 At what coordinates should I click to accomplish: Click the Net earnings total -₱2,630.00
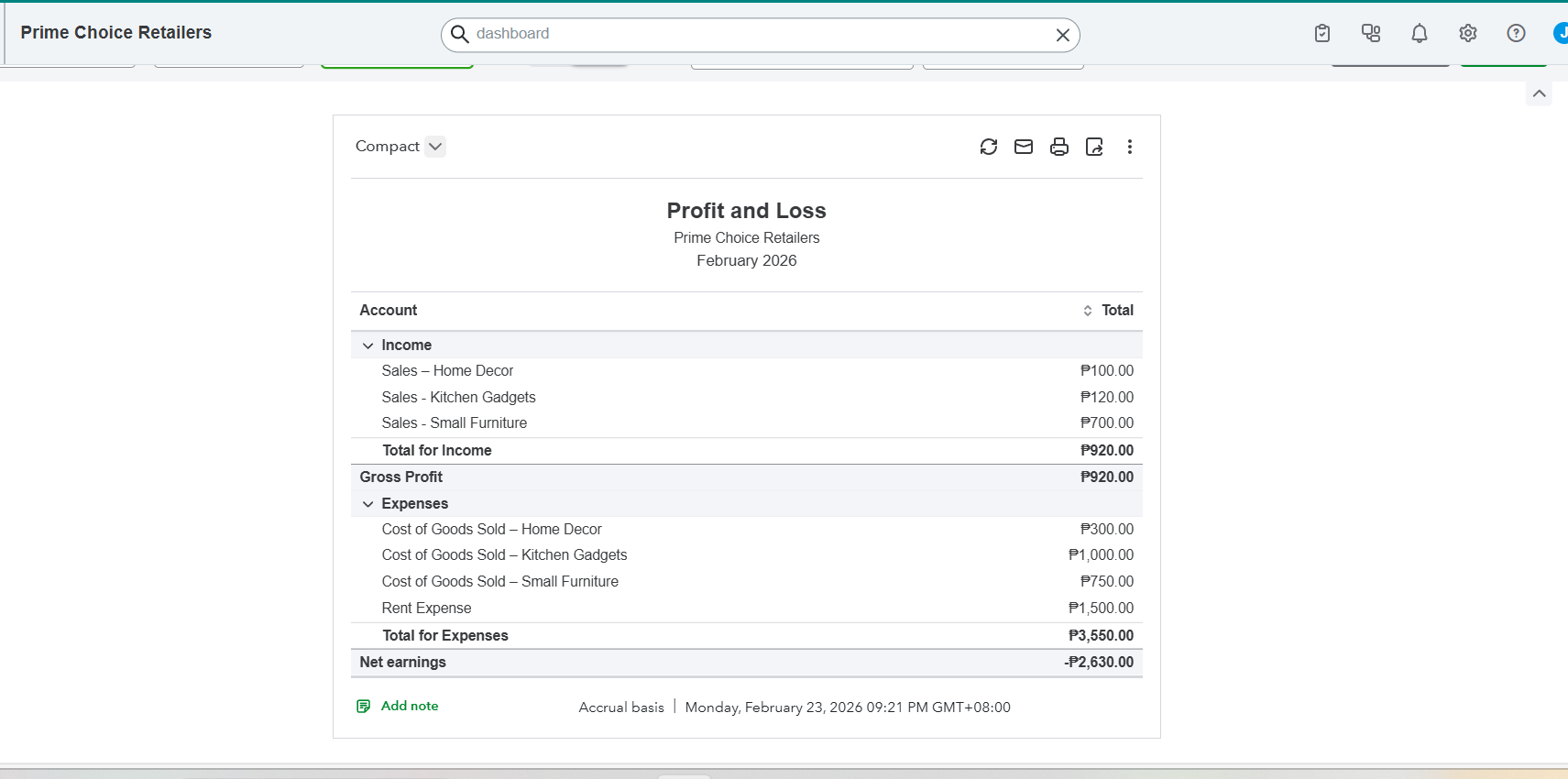(x=1099, y=662)
